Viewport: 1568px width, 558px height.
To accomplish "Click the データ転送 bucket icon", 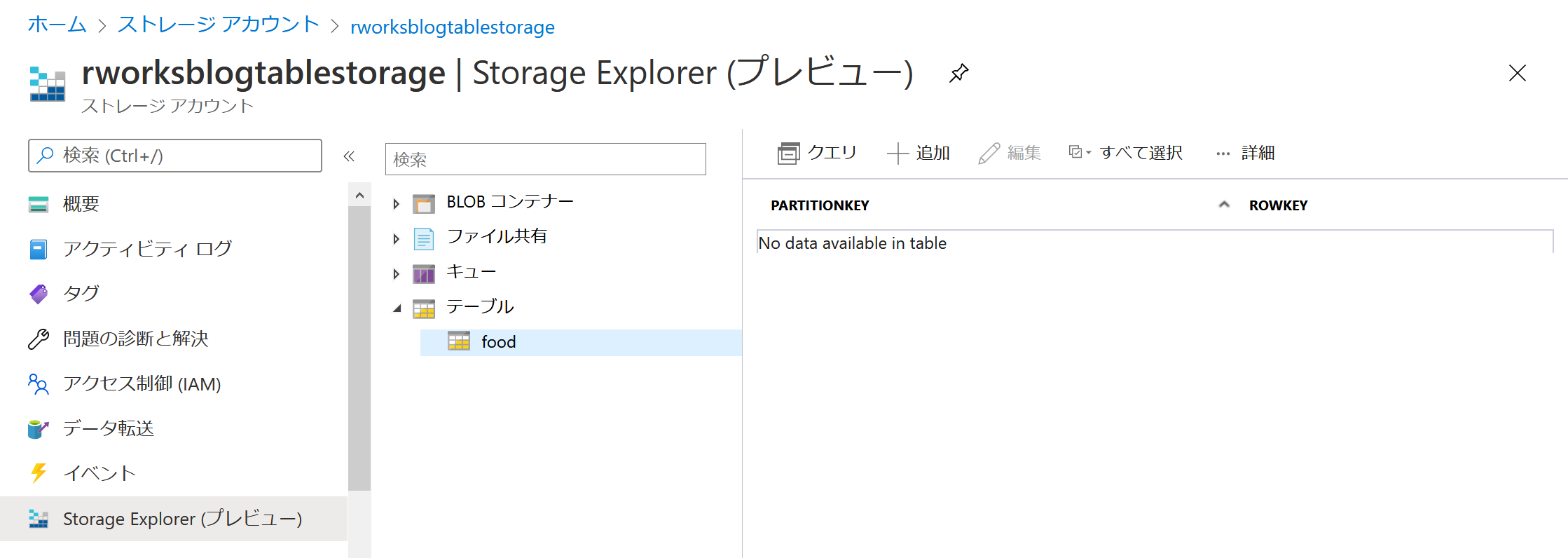I will coord(39,428).
